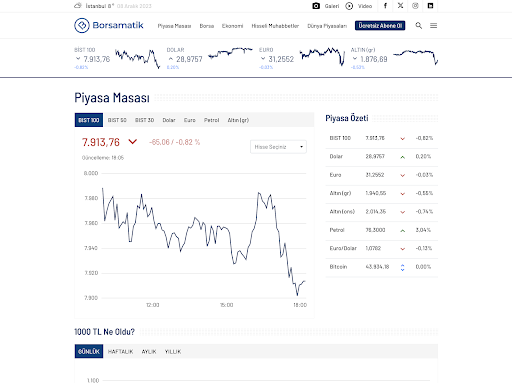
Task: Open the Galeri camera icon
Action: click(316, 6)
